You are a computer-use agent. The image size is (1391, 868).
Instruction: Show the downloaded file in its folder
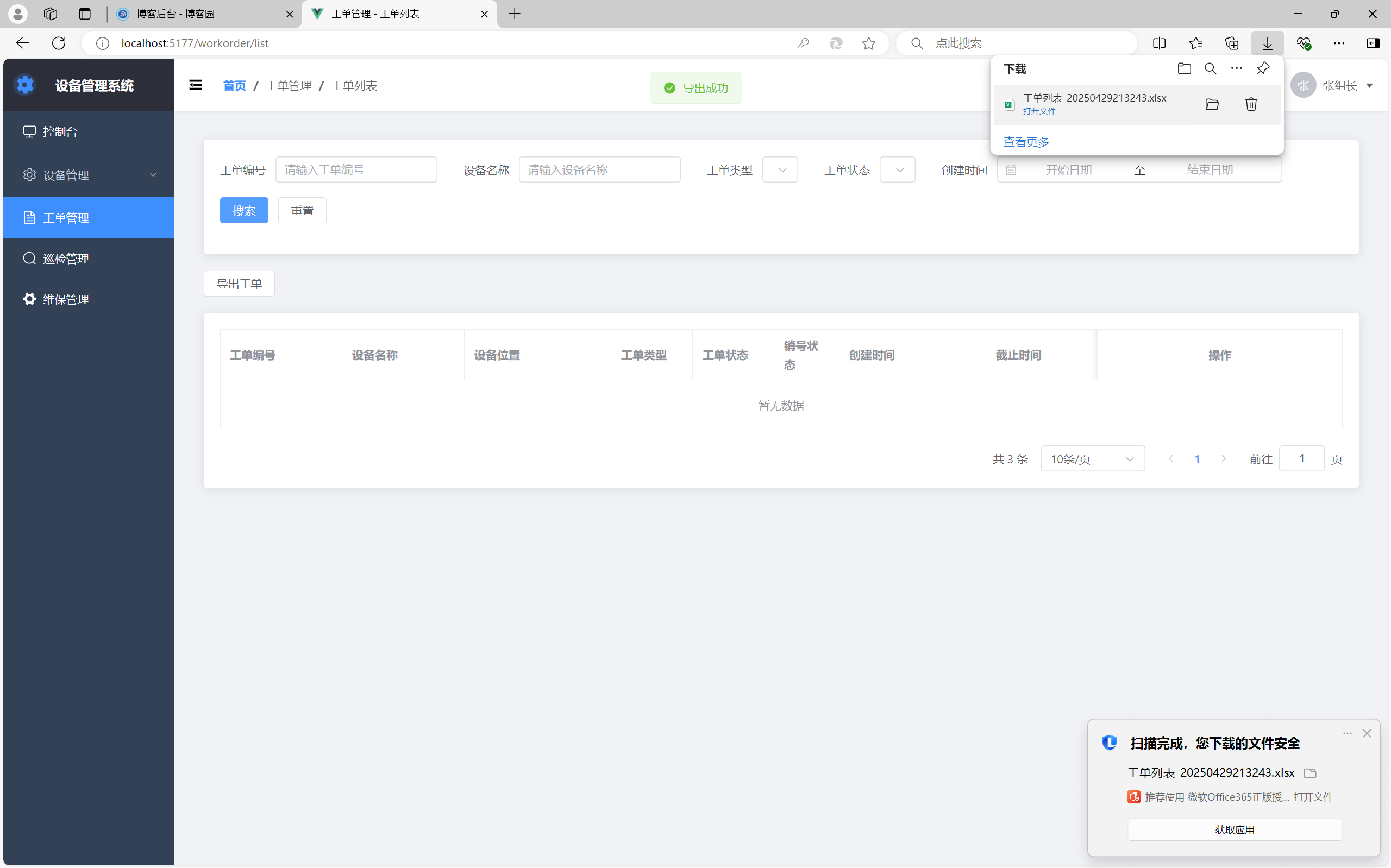1212,104
